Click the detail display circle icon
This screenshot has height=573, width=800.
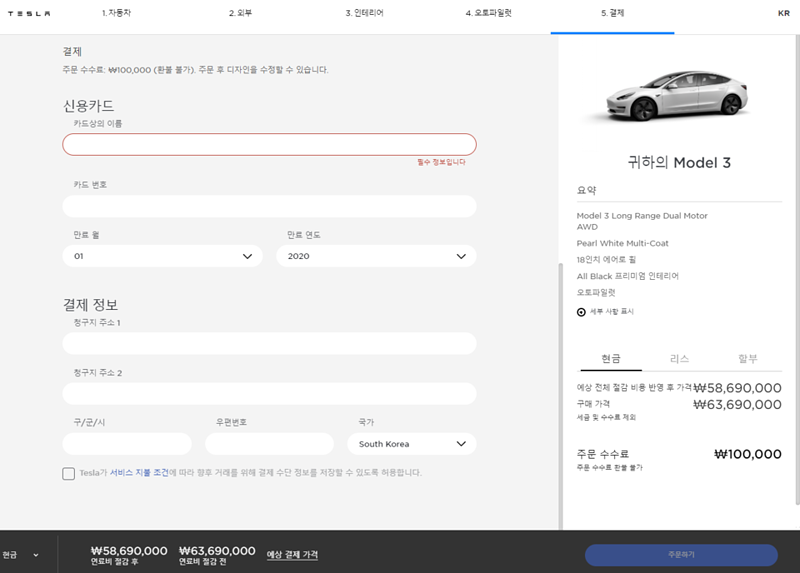[581, 312]
